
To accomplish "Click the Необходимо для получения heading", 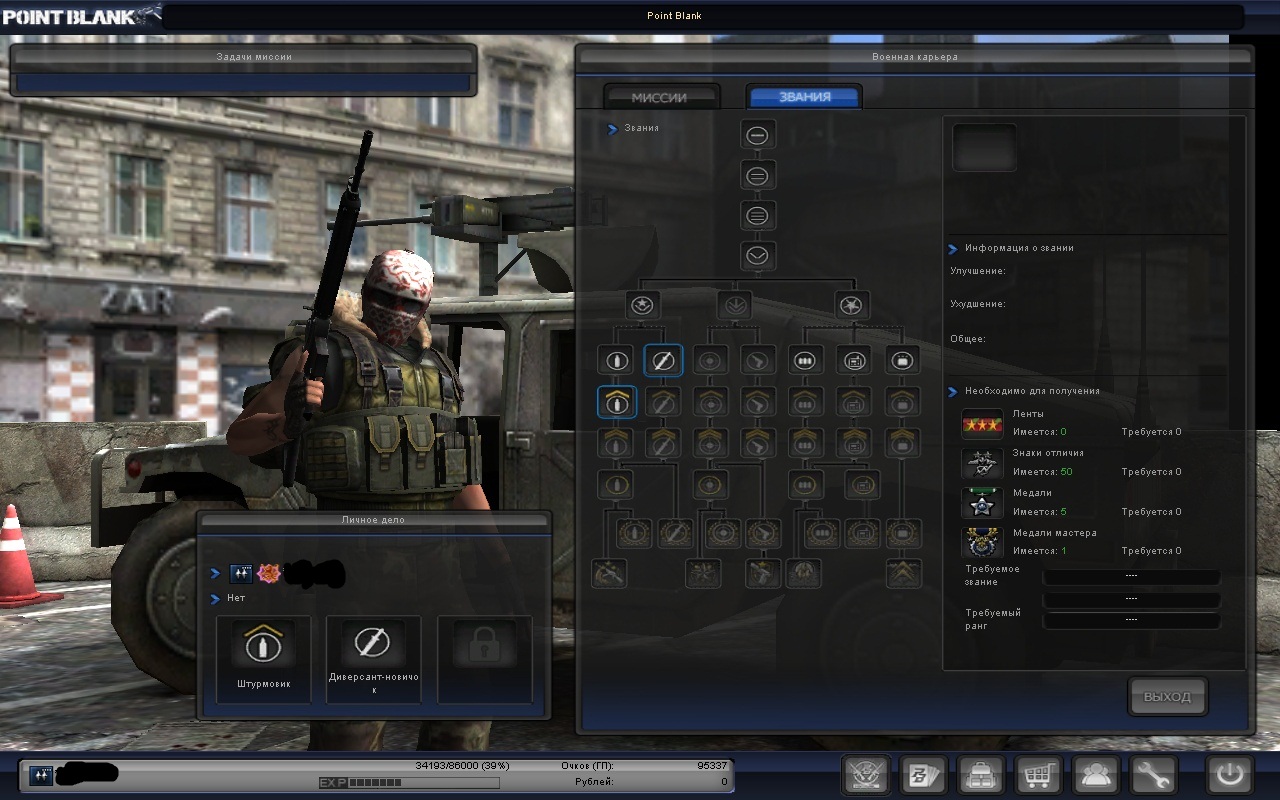I will (1032, 391).
